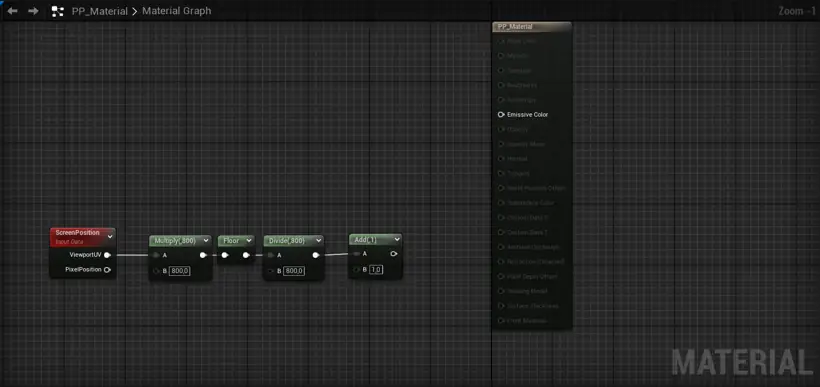Click input pin B on Add node
The image size is (820, 387).
pyautogui.click(x=356, y=269)
